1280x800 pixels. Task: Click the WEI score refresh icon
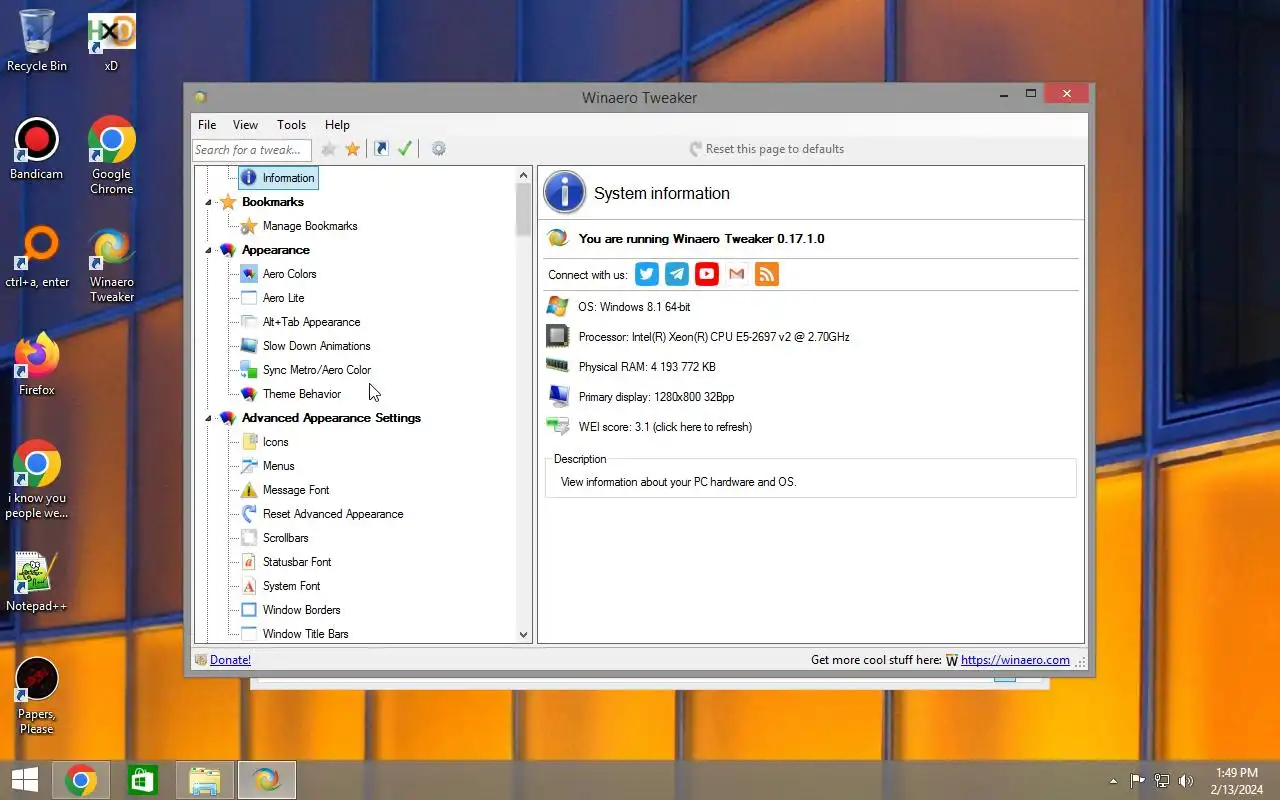coord(558,427)
